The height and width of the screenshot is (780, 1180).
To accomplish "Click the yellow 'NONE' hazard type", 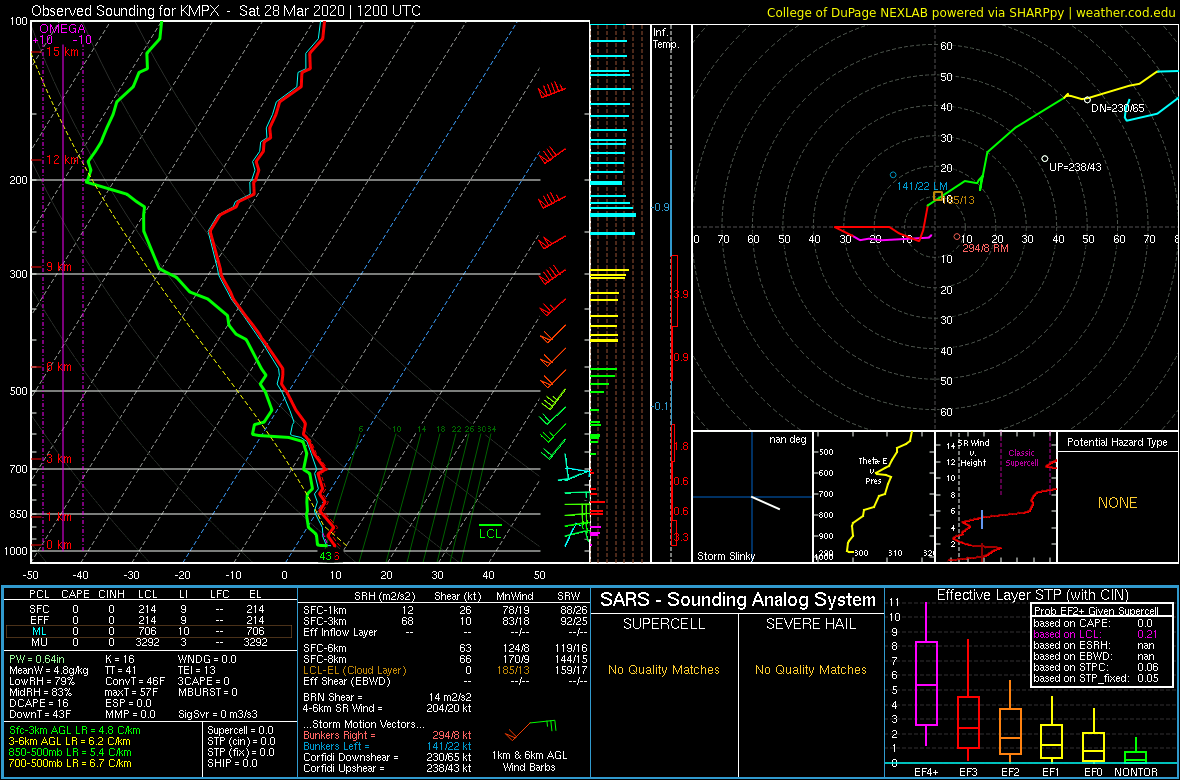I will click(1118, 503).
